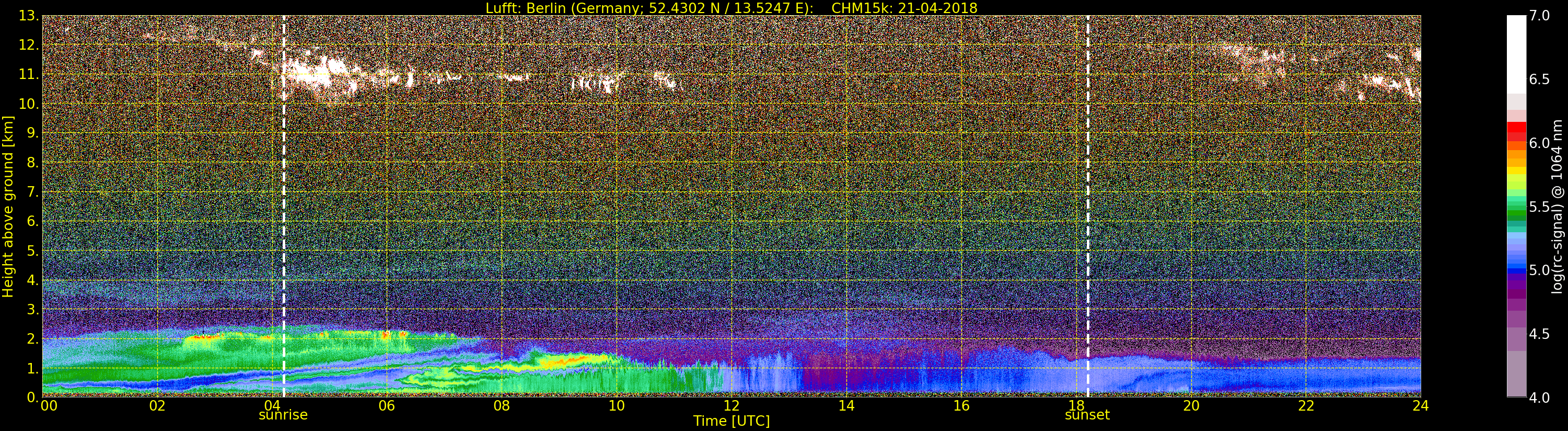Click the height axis tick "4."
The height and width of the screenshot is (431, 1568).
click(x=33, y=280)
